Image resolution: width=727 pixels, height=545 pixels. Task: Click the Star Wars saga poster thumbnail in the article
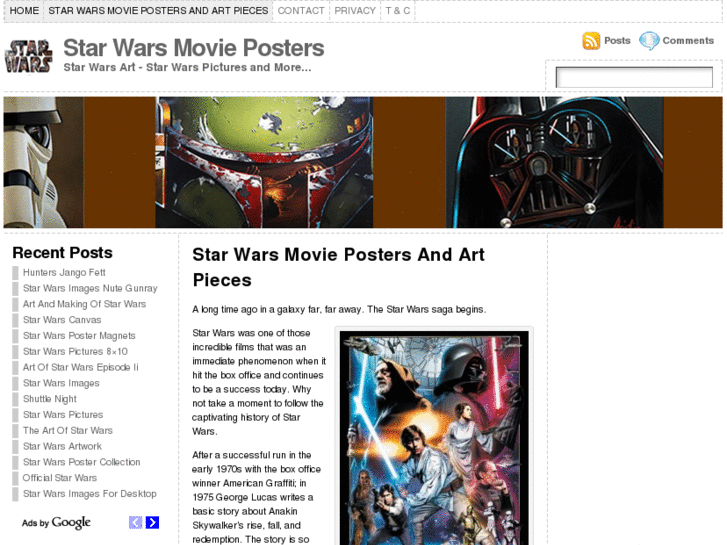pyautogui.click(x=434, y=437)
